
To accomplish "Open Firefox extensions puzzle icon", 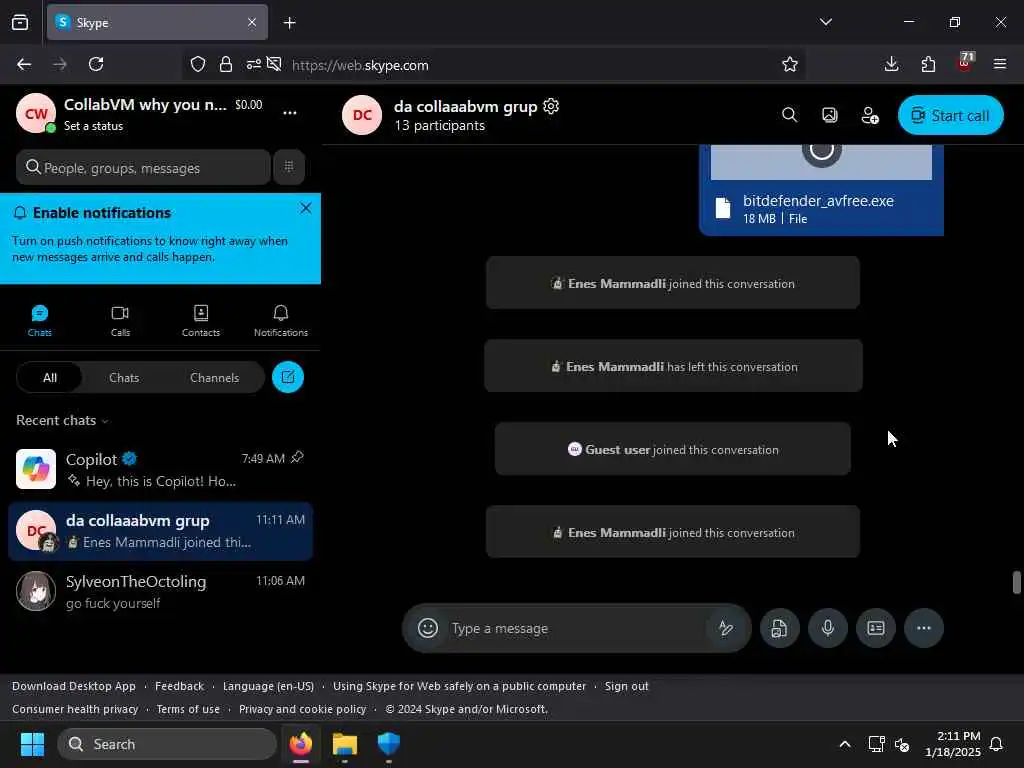I will click(928, 64).
